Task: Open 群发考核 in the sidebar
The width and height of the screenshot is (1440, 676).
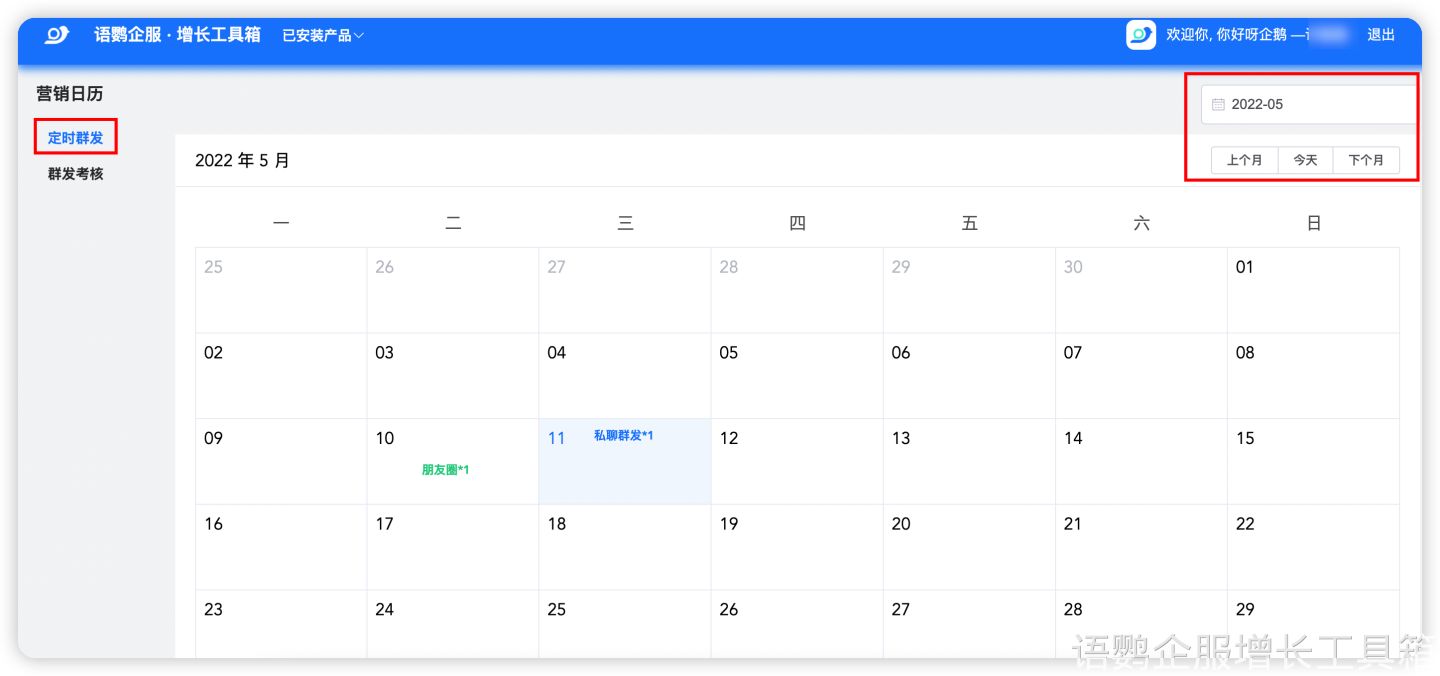Action: (x=76, y=174)
